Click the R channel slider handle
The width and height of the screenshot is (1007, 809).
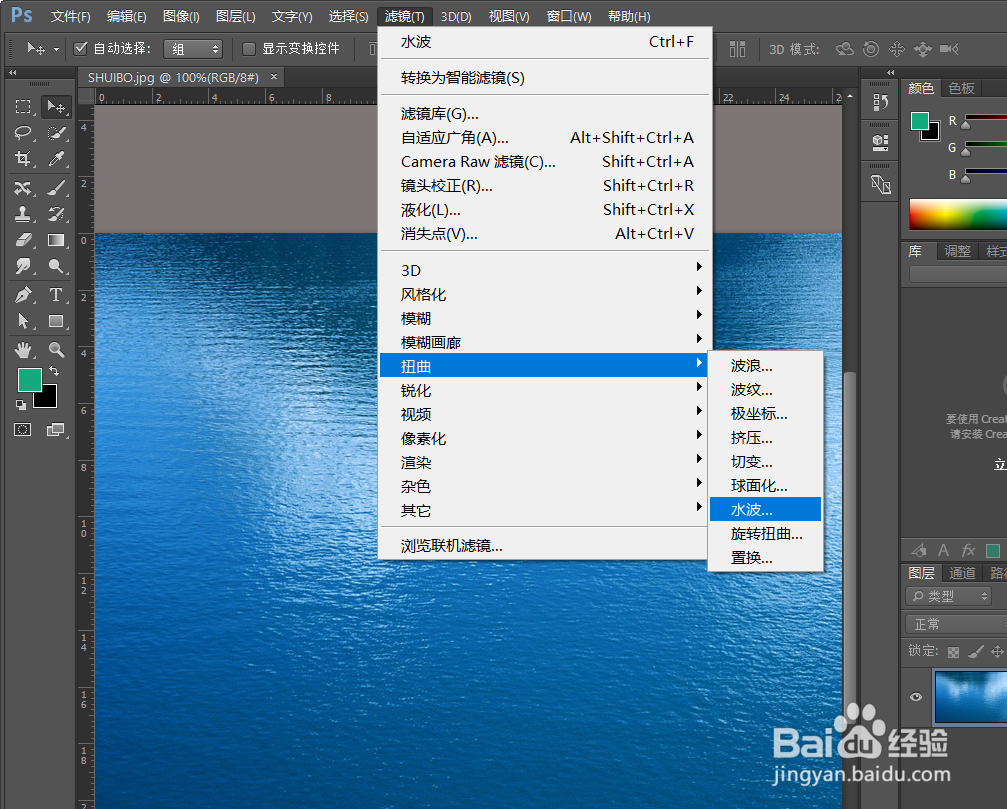click(965, 125)
